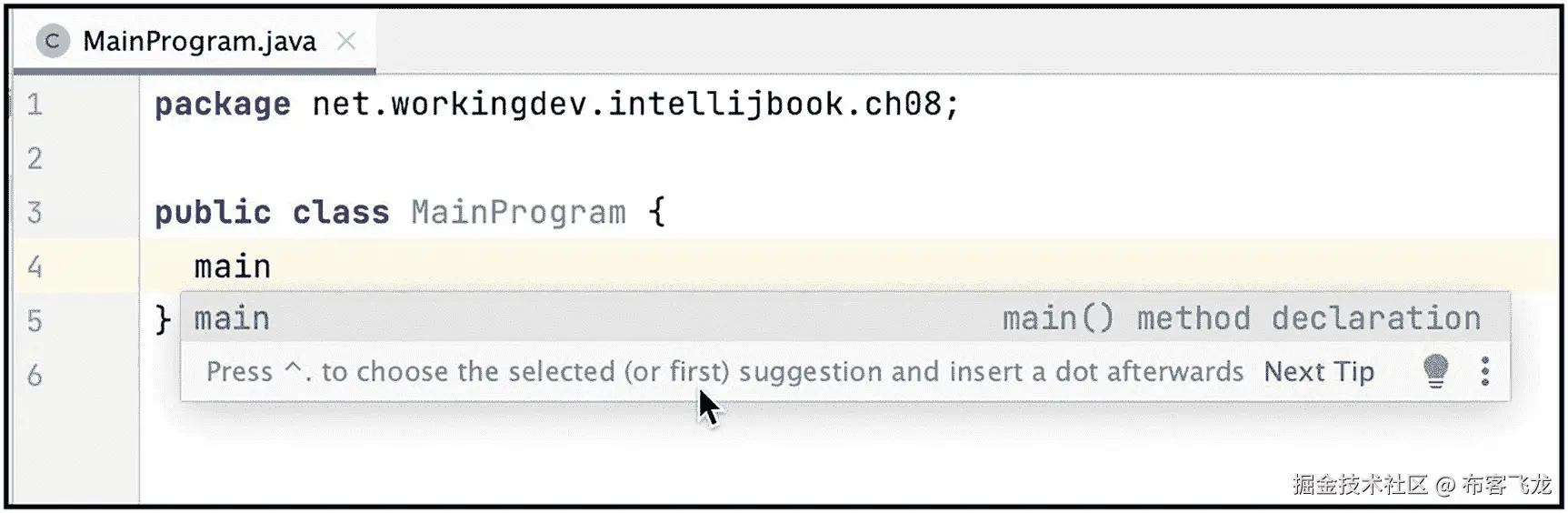The width and height of the screenshot is (1568, 513).
Task: Close the MainProgram.java tab
Action: [x=346, y=41]
